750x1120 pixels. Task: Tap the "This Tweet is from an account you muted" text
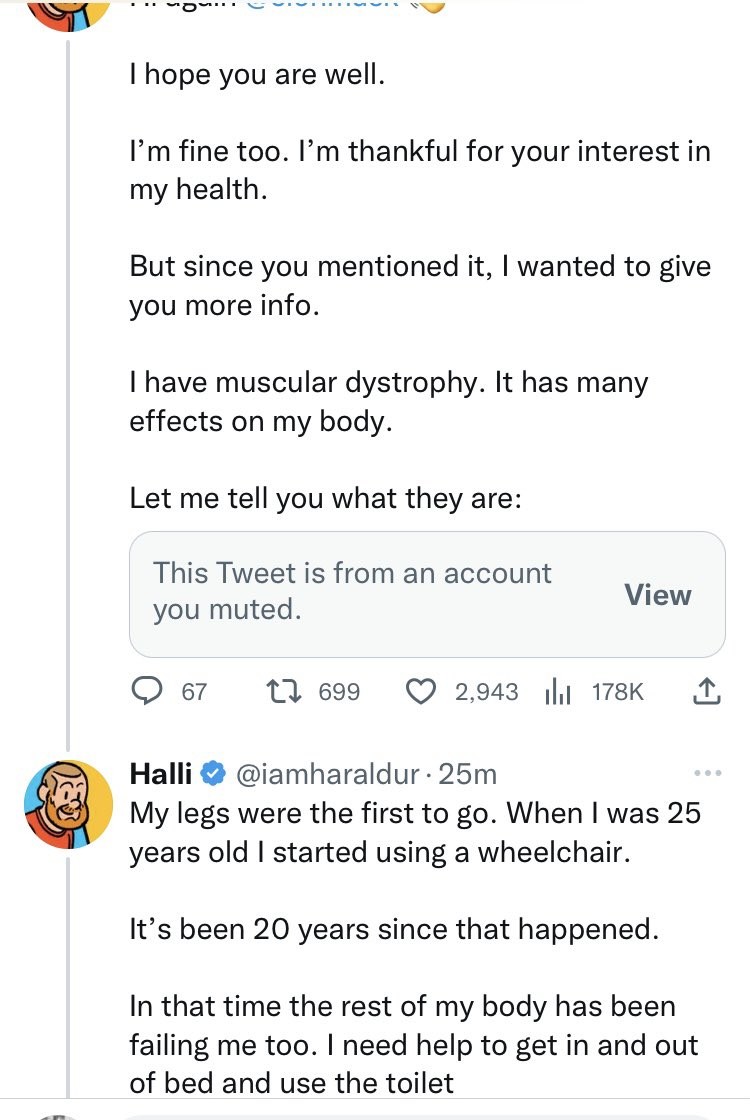pyautogui.click(x=352, y=591)
